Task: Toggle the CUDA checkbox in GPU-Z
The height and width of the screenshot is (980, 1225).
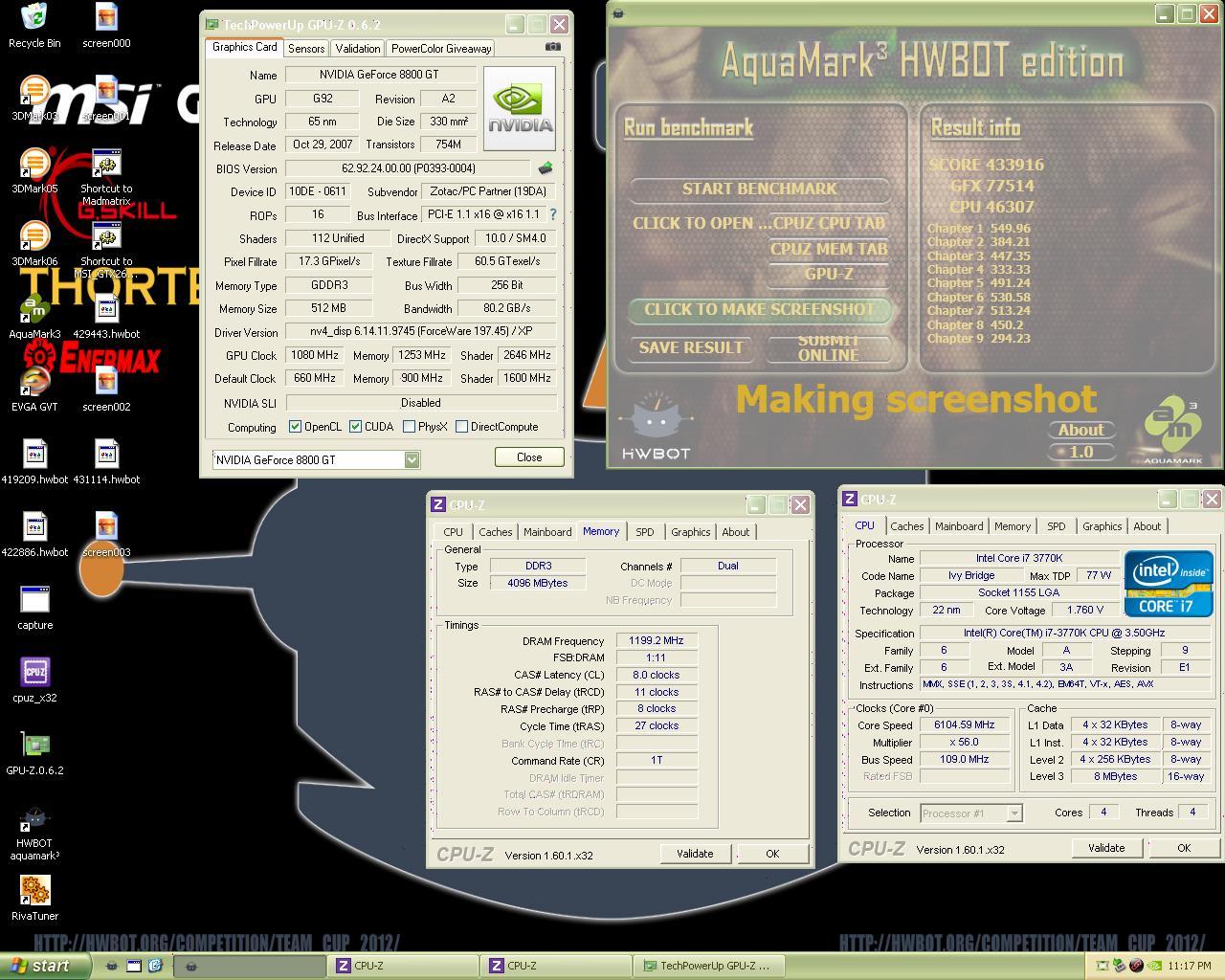Action: [x=355, y=427]
